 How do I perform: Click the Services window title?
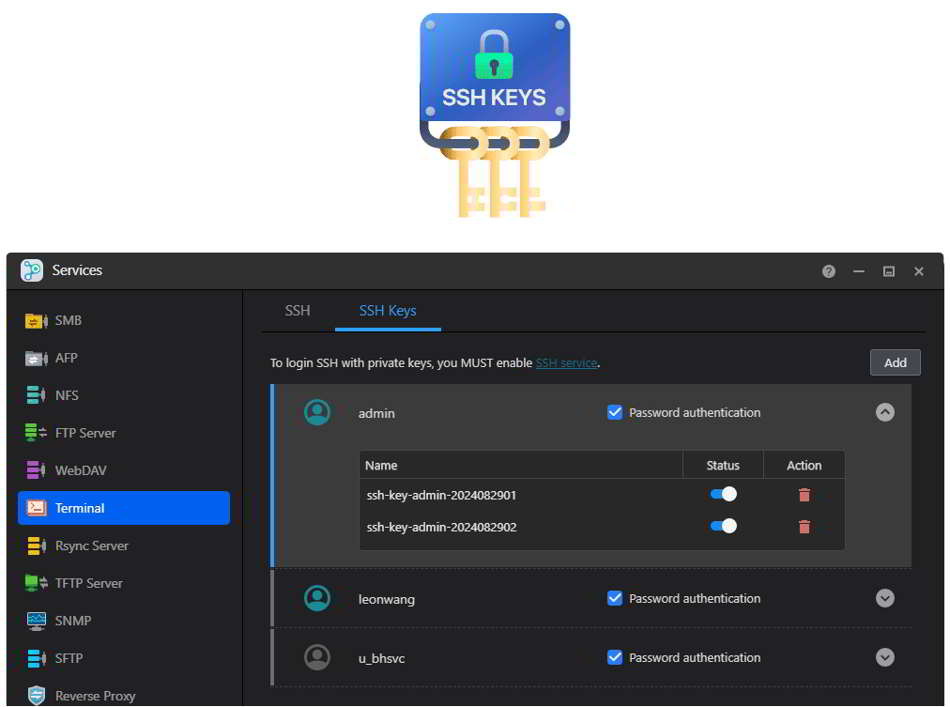[77, 270]
